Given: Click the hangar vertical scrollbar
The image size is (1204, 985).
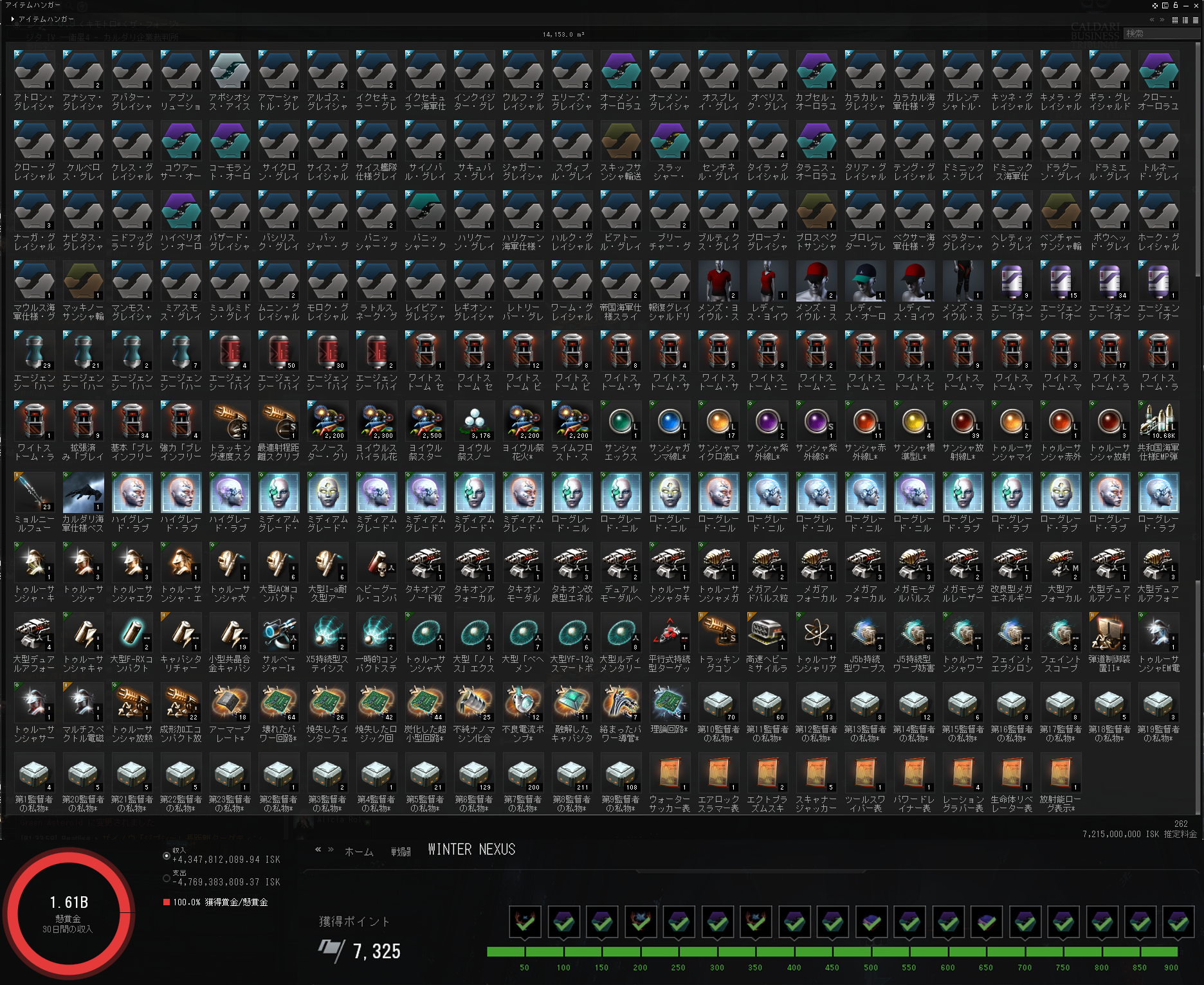Looking at the screenshot, I should [x=1198, y=159].
